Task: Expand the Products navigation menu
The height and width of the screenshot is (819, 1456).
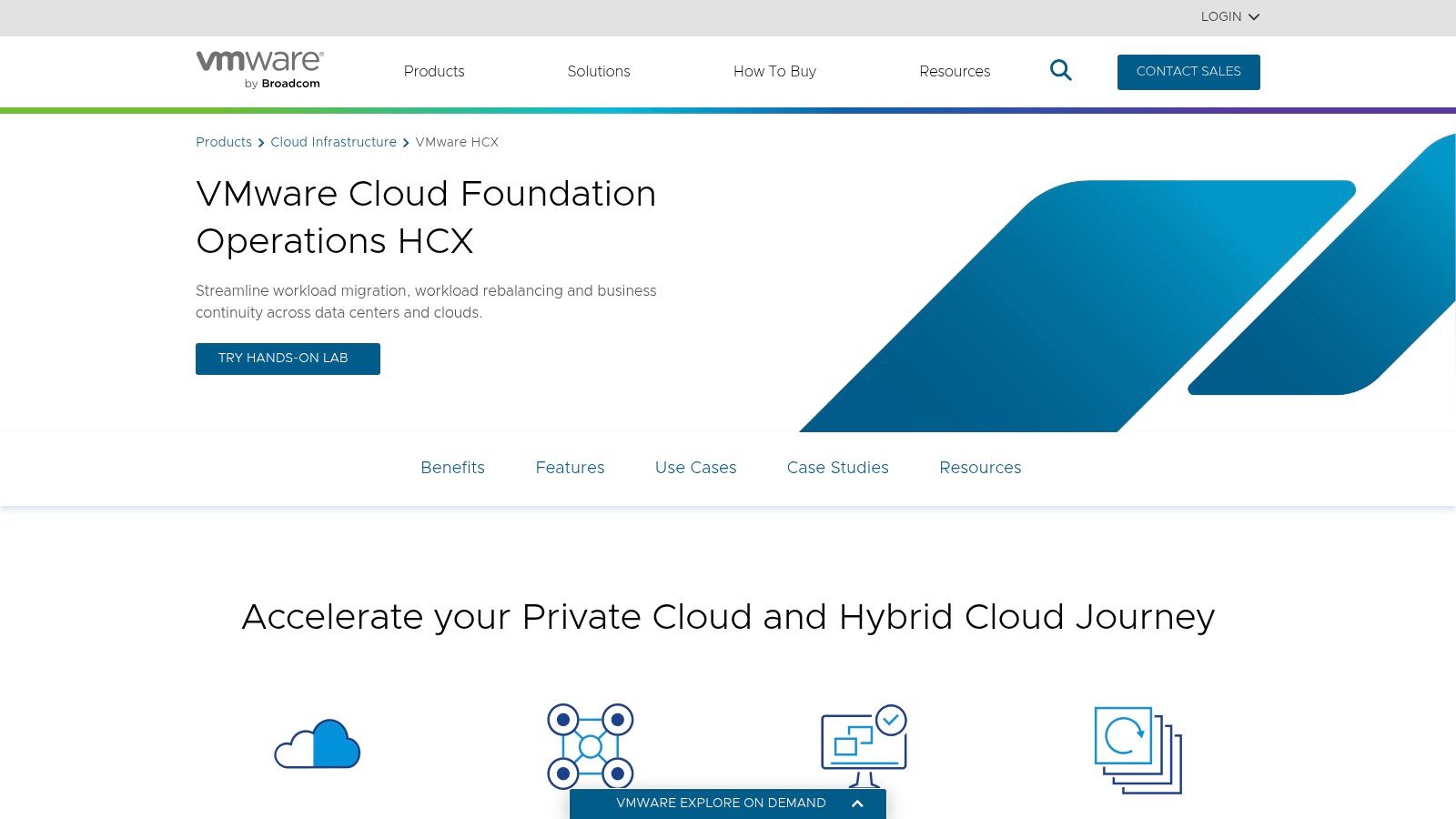Action: point(434,71)
